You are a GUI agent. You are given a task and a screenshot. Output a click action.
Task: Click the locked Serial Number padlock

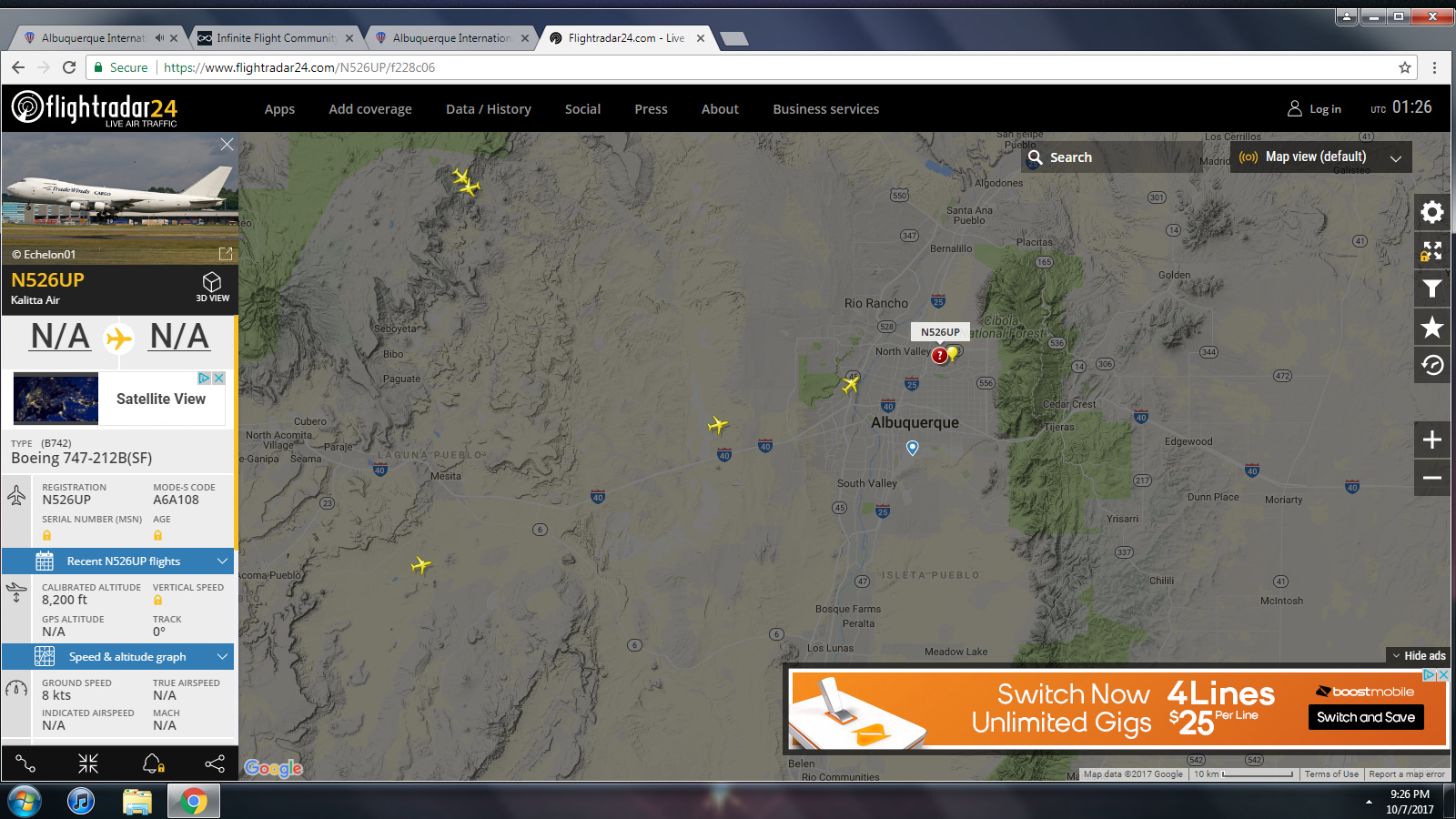click(47, 535)
